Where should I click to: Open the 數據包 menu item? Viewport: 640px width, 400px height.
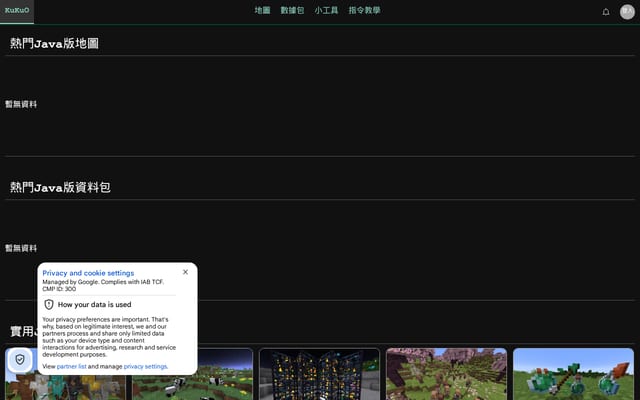tap(292, 10)
